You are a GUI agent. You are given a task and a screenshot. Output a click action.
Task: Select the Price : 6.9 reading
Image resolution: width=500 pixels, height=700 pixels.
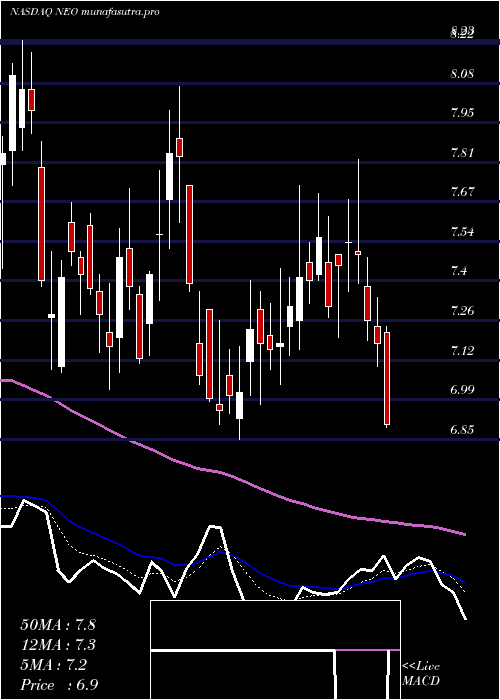point(59,684)
